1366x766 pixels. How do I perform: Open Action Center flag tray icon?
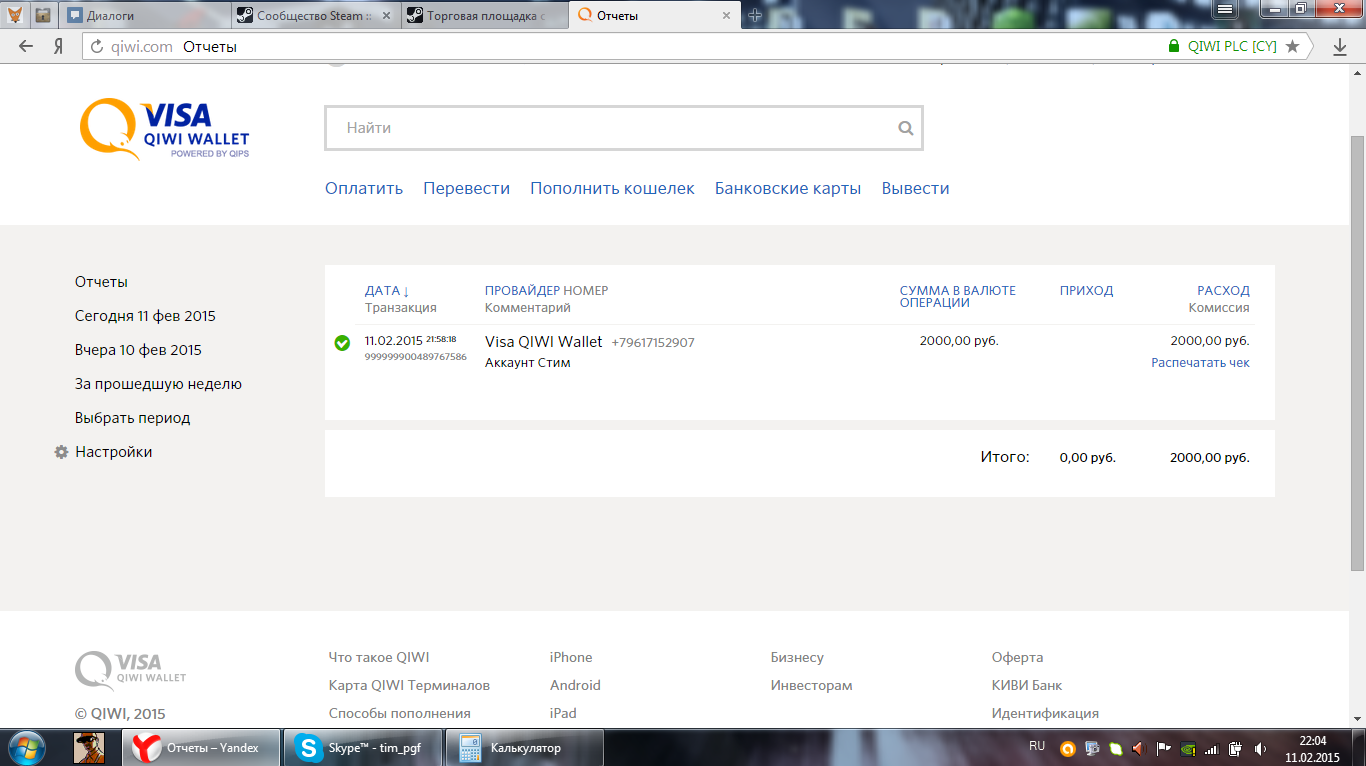tap(1163, 748)
